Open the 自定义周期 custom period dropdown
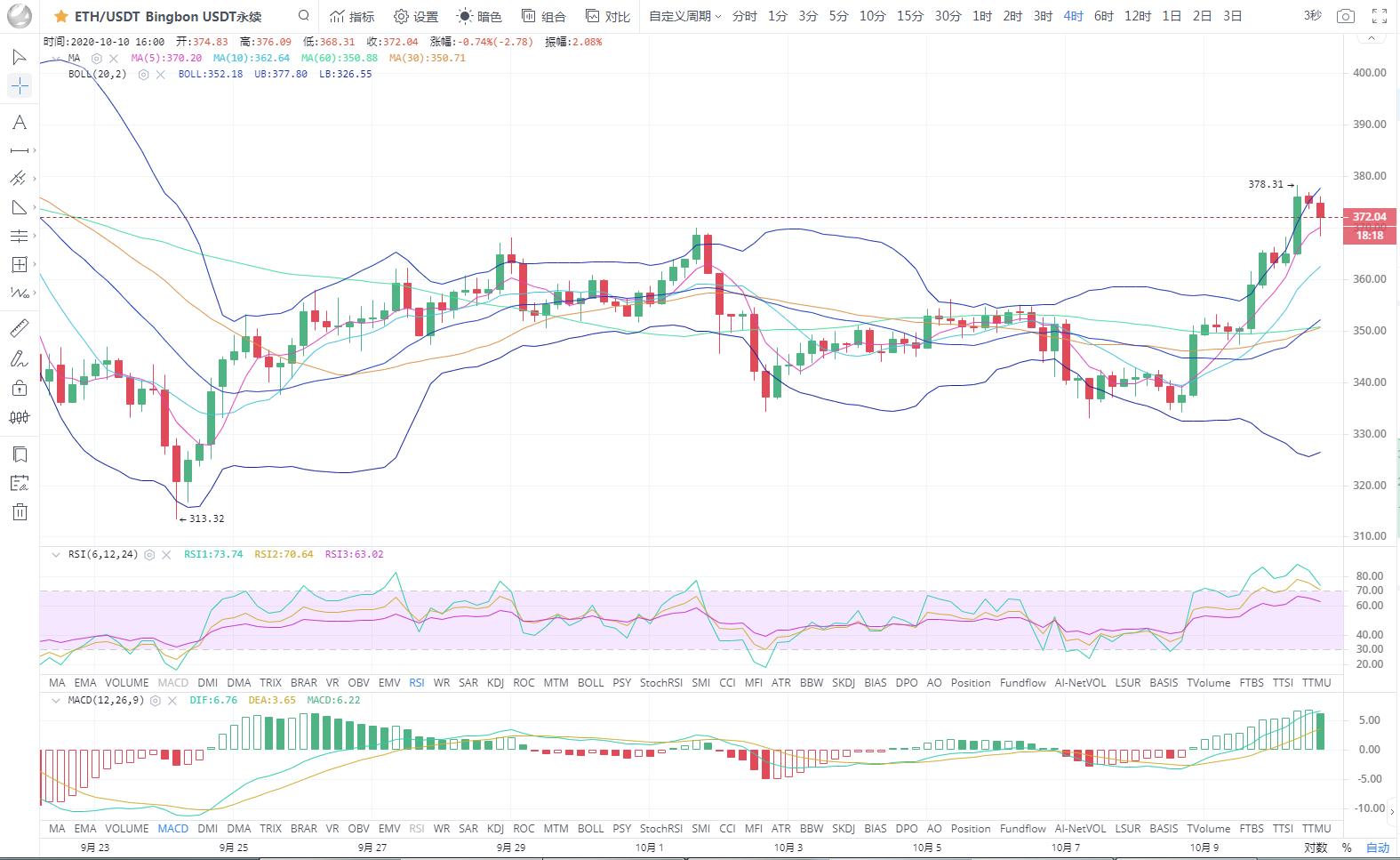This screenshot has width=1400, height=860. [684, 16]
